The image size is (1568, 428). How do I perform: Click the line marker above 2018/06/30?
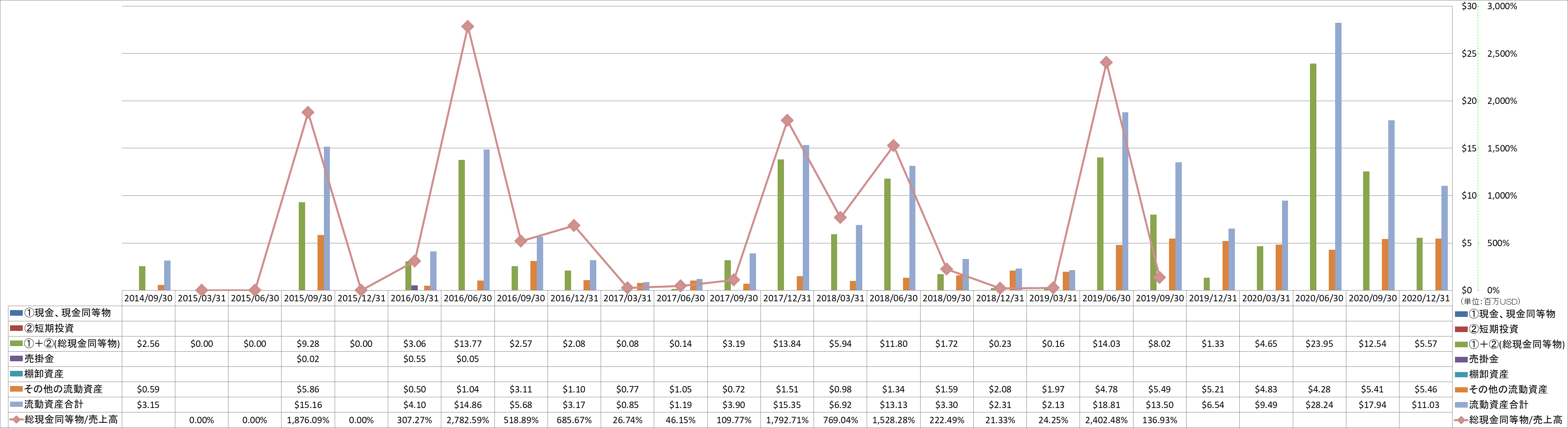coord(893,145)
